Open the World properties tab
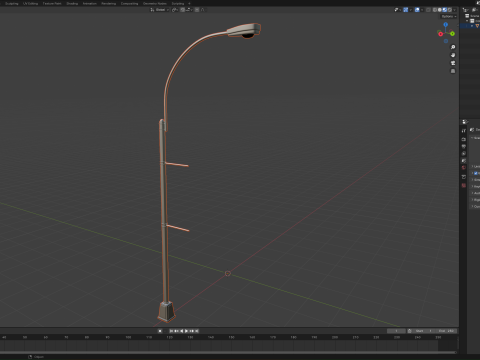The width and height of the screenshot is (480, 360). (464, 167)
